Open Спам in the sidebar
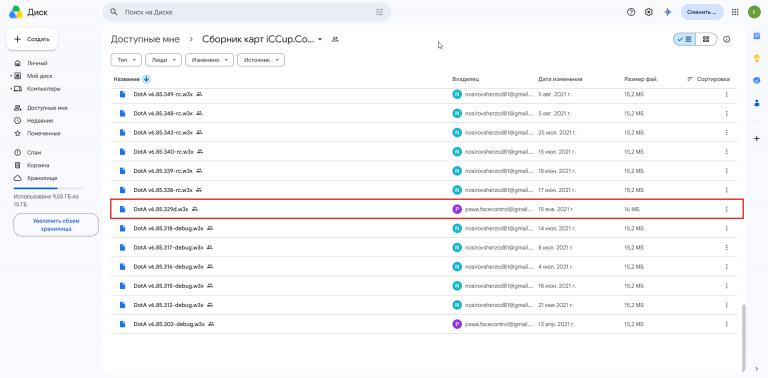 pyautogui.click(x=34, y=152)
